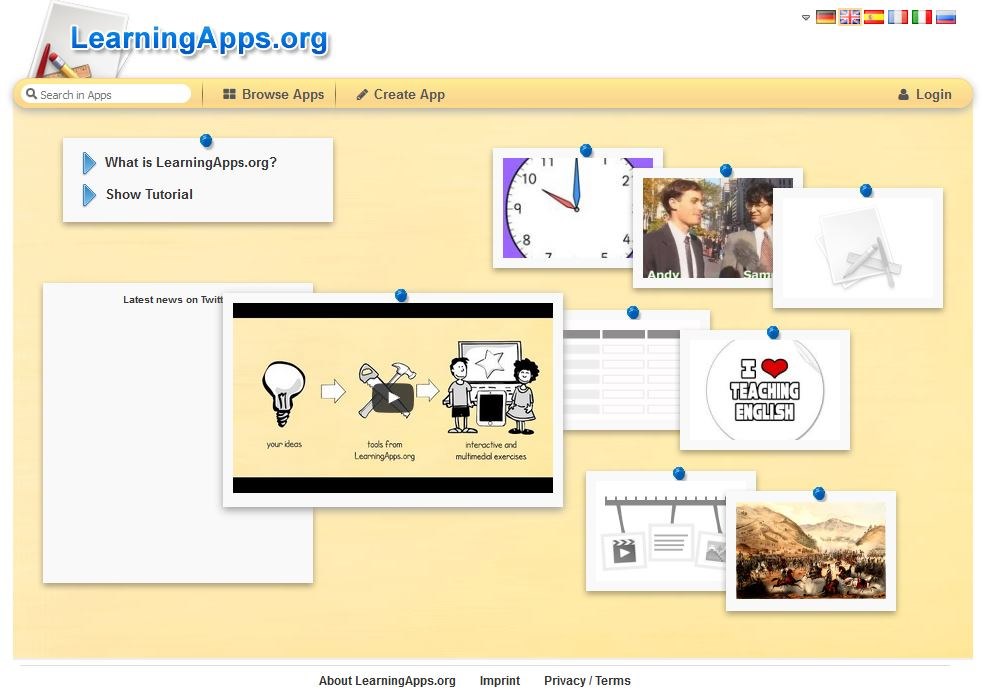Screen dimensions: 987x699
Task: Expand the language list dropdown arrow
Action: [x=806, y=17]
